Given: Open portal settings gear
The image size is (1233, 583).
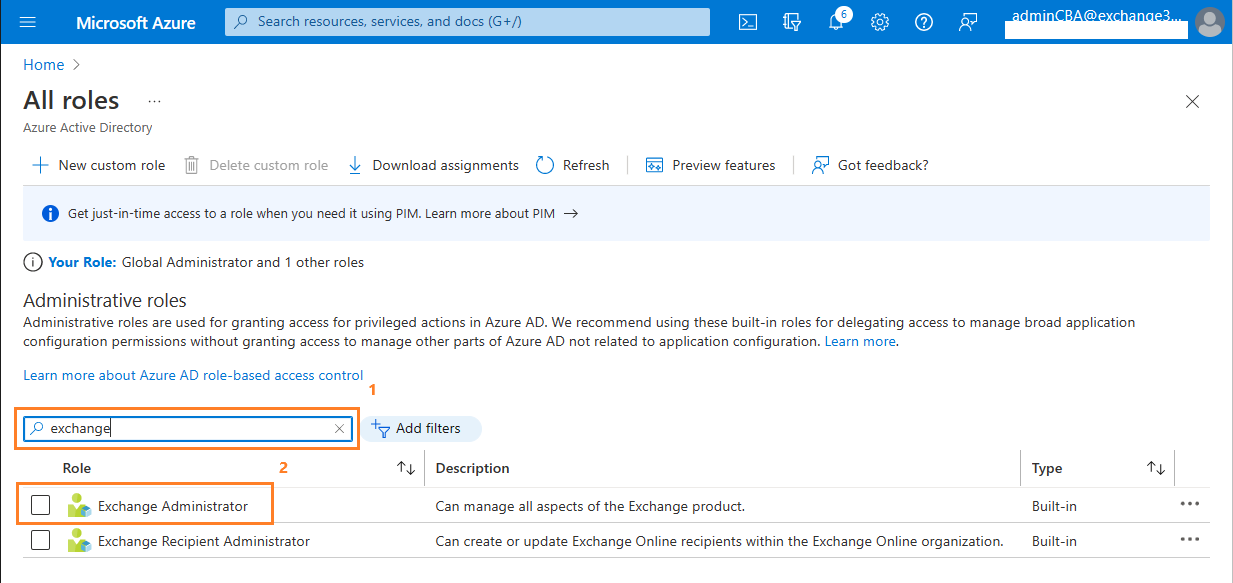Looking at the screenshot, I should (x=880, y=22).
